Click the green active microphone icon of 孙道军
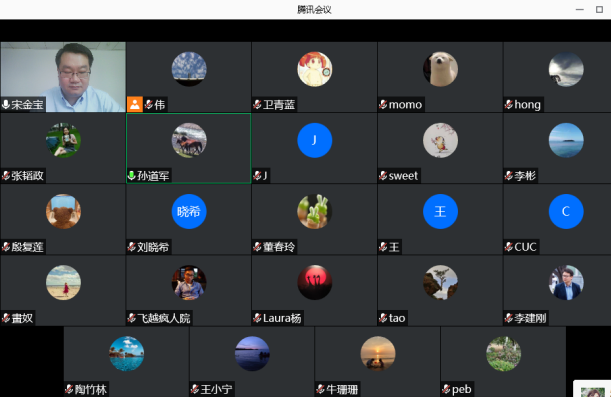This screenshot has height=397, width=611. tap(132, 176)
